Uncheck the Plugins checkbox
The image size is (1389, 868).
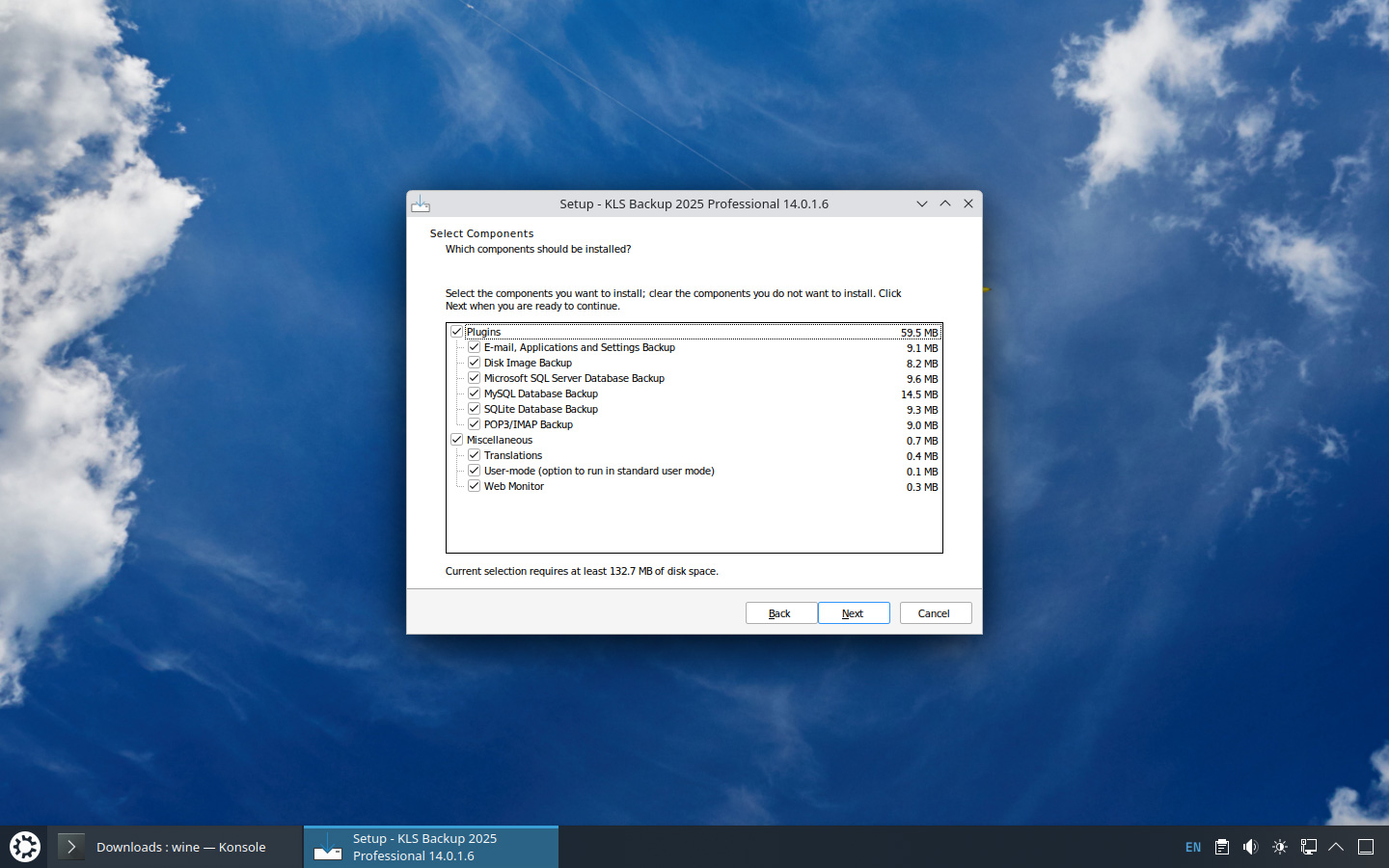coord(457,332)
